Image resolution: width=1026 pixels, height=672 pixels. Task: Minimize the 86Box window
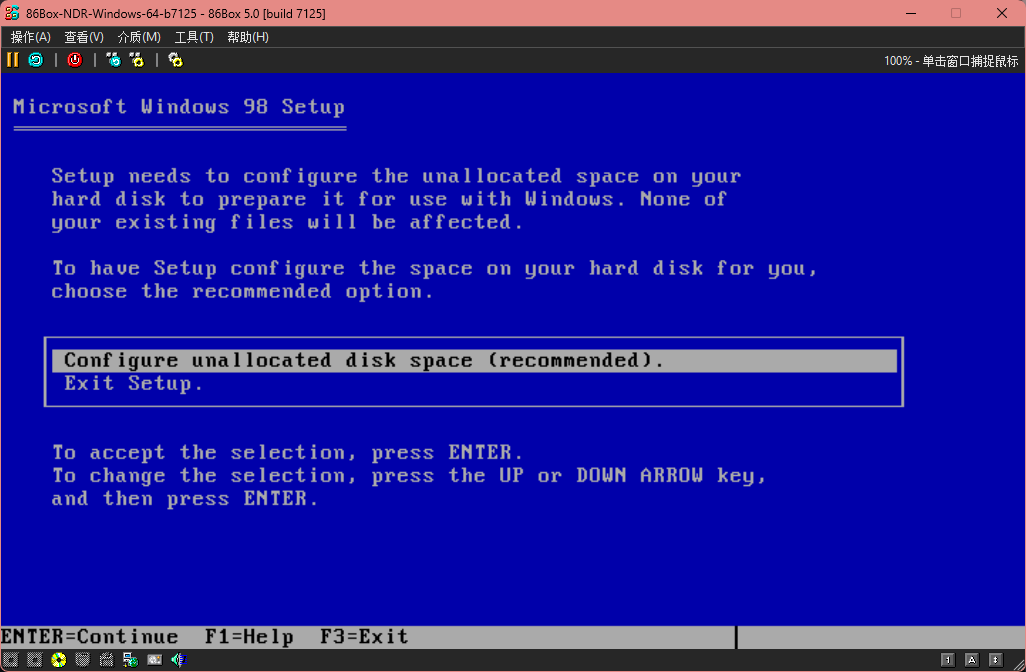pos(910,13)
